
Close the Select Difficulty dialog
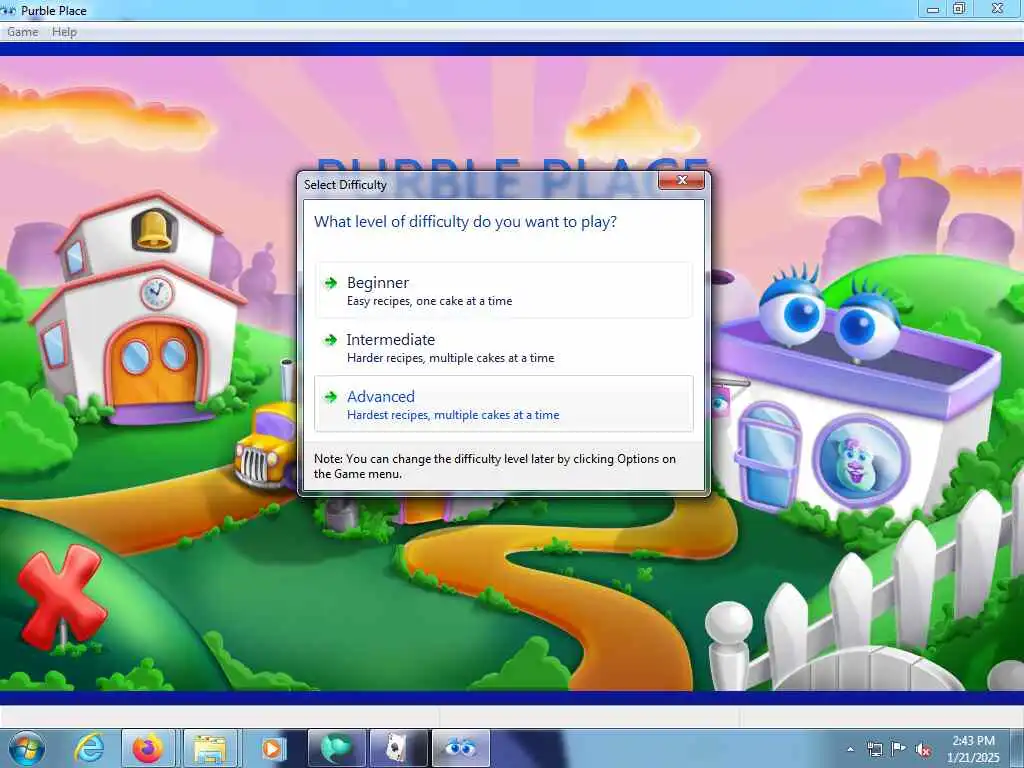point(681,180)
